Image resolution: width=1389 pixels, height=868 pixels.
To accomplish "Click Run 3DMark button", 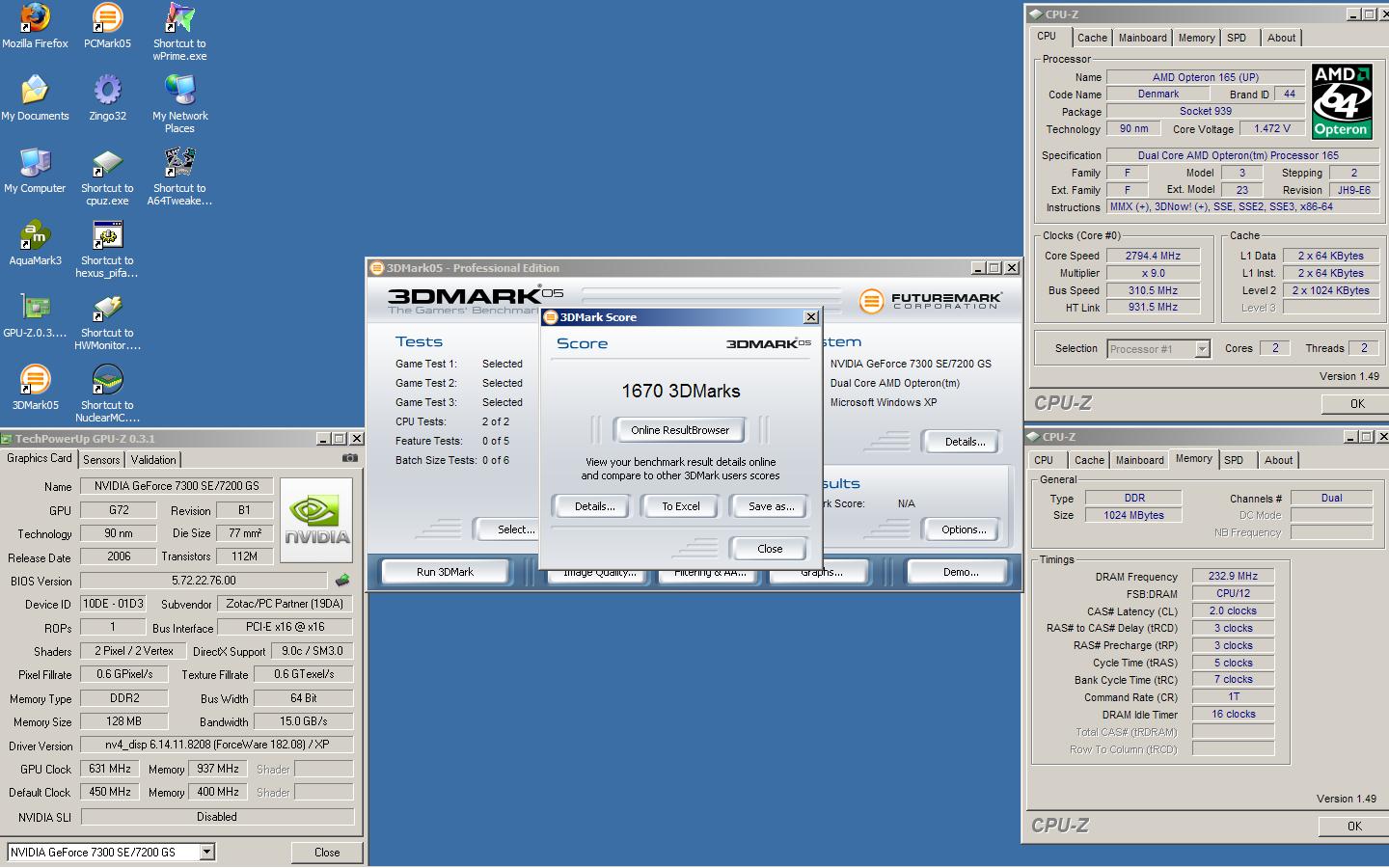I will pos(445,572).
